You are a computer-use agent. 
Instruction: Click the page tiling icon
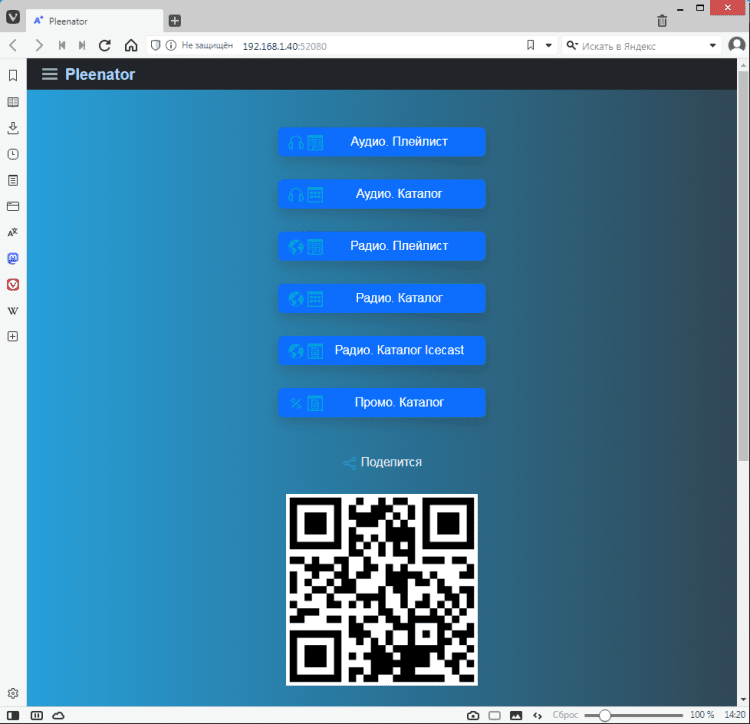[x=495, y=715]
